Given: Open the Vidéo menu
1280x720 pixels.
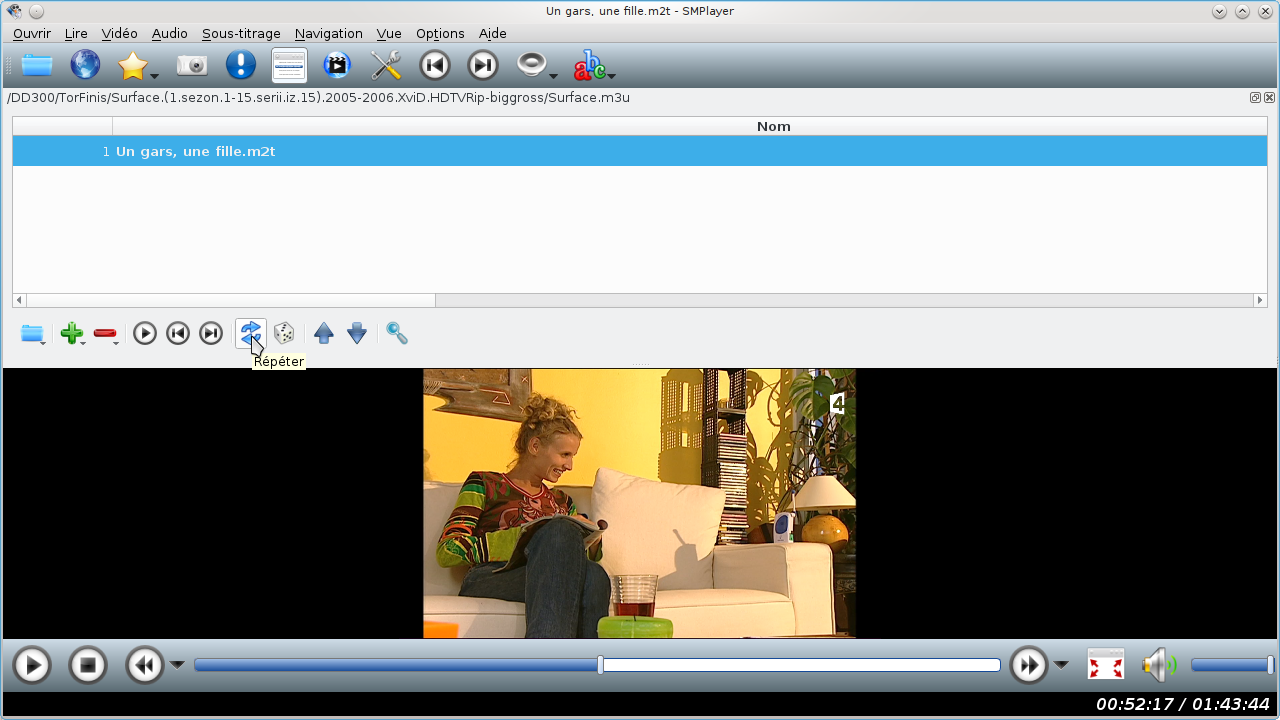Looking at the screenshot, I should [119, 33].
